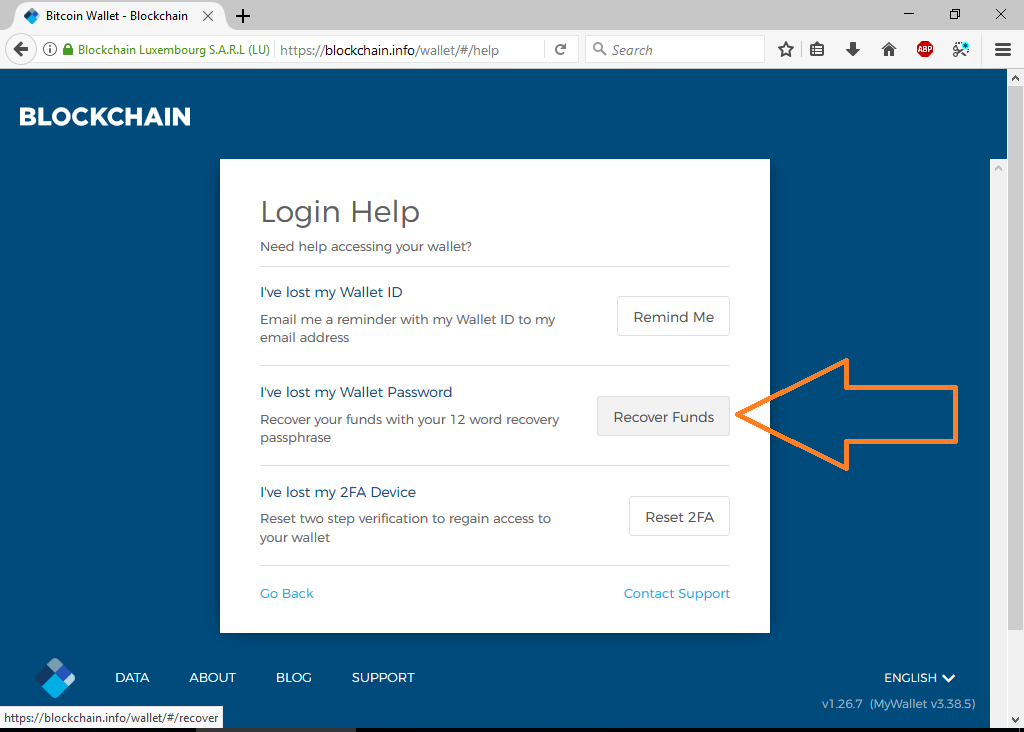Bookmark this page with the star icon
The image size is (1024, 732).
pyautogui.click(x=786, y=50)
